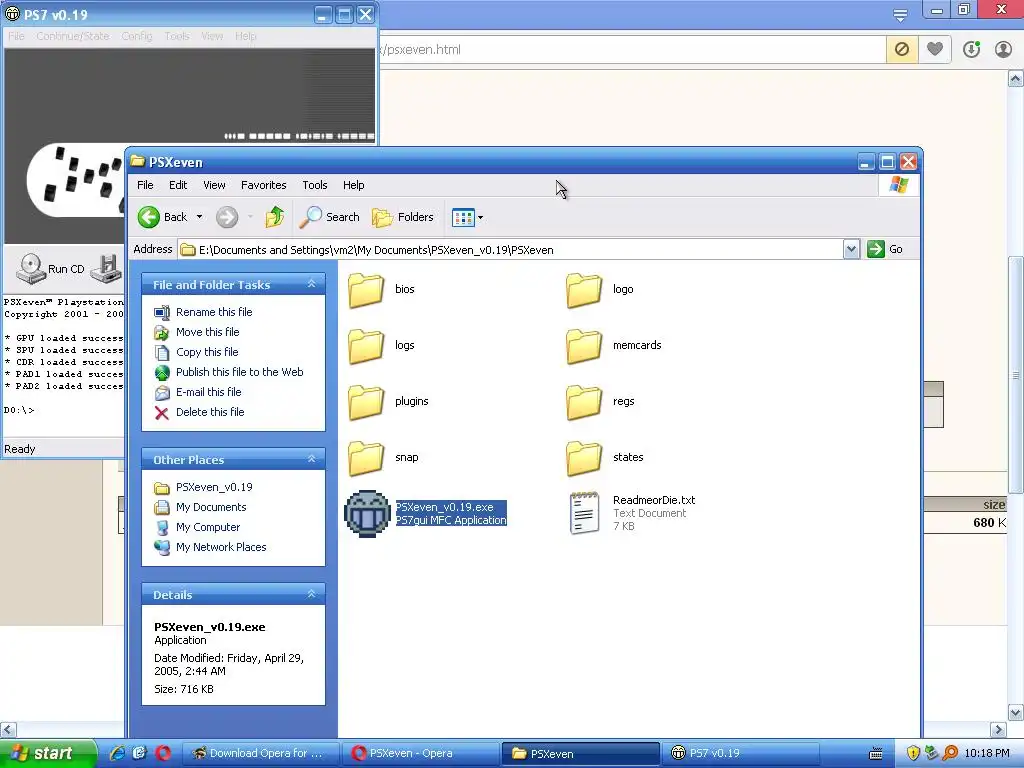
Task: Click Run CD in PS7 window
Action: tap(50, 269)
